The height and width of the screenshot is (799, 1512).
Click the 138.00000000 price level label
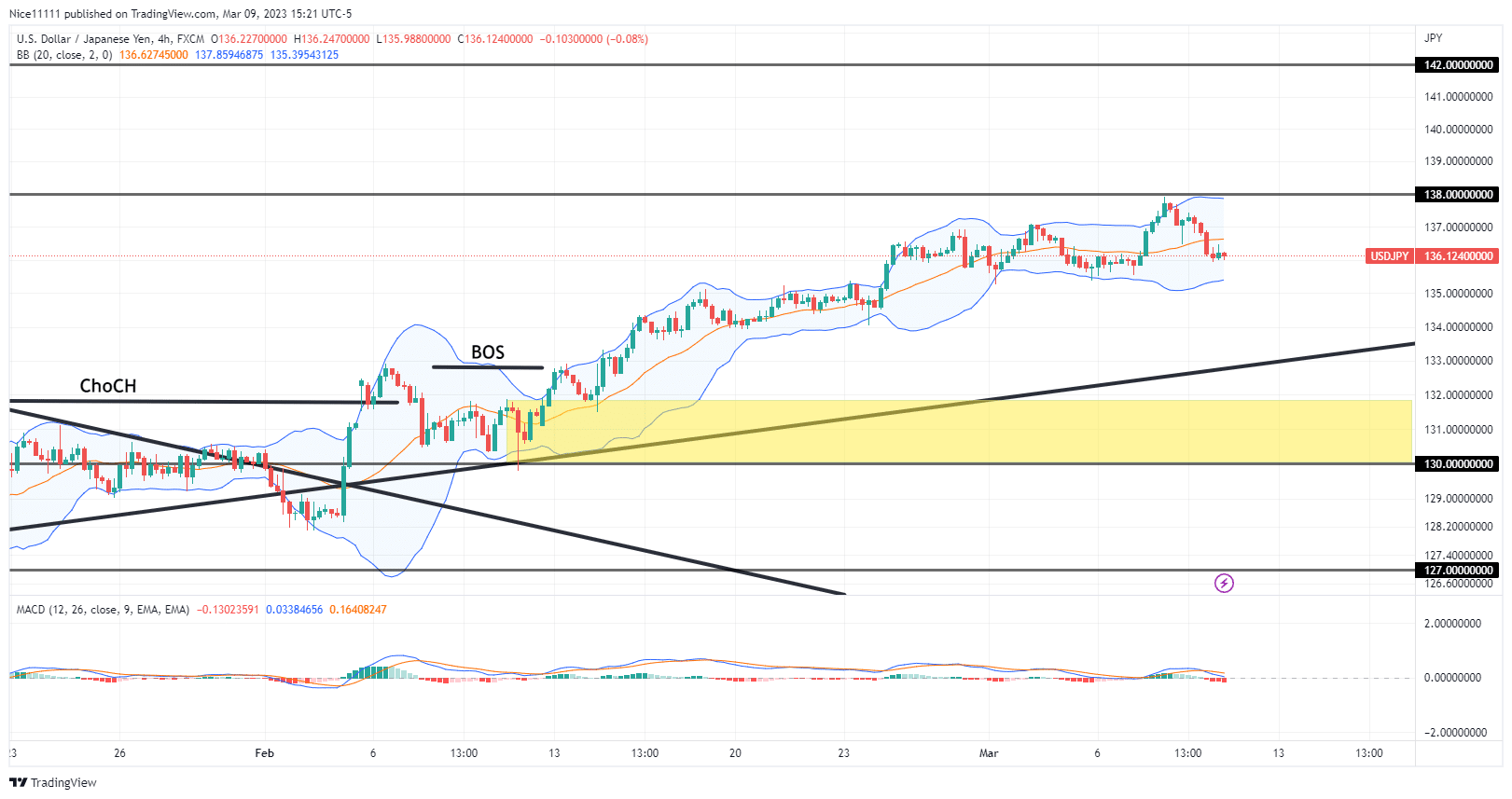1459,195
